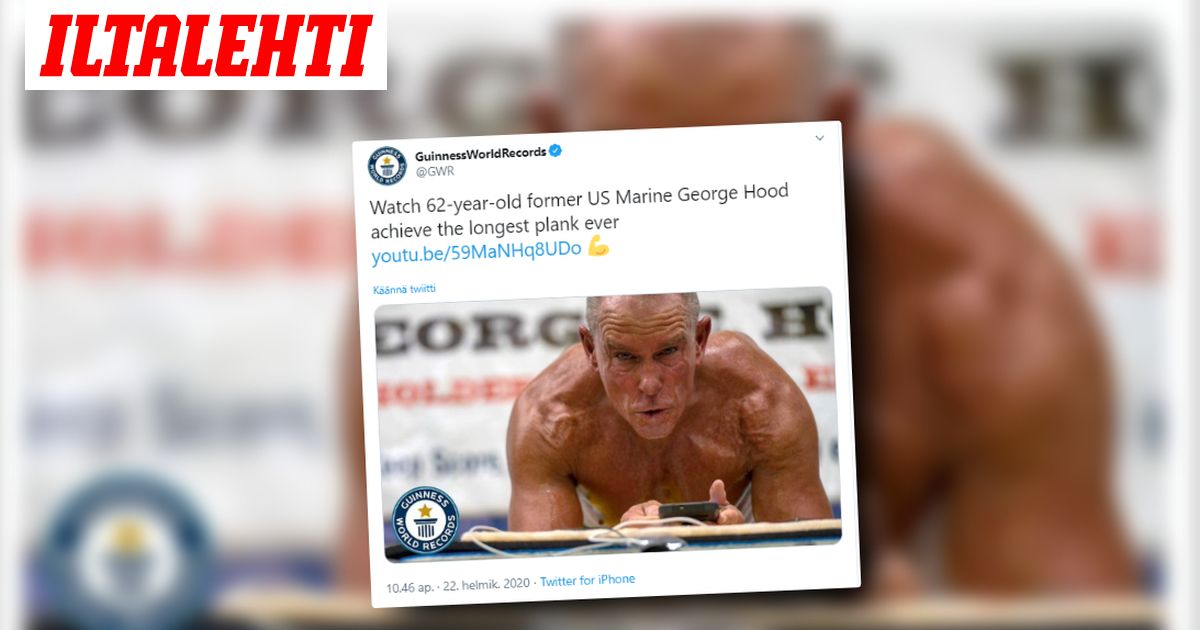Image resolution: width=1200 pixels, height=630 pixels.
Task: Open the planking man tweet photo
Action: 607,426
